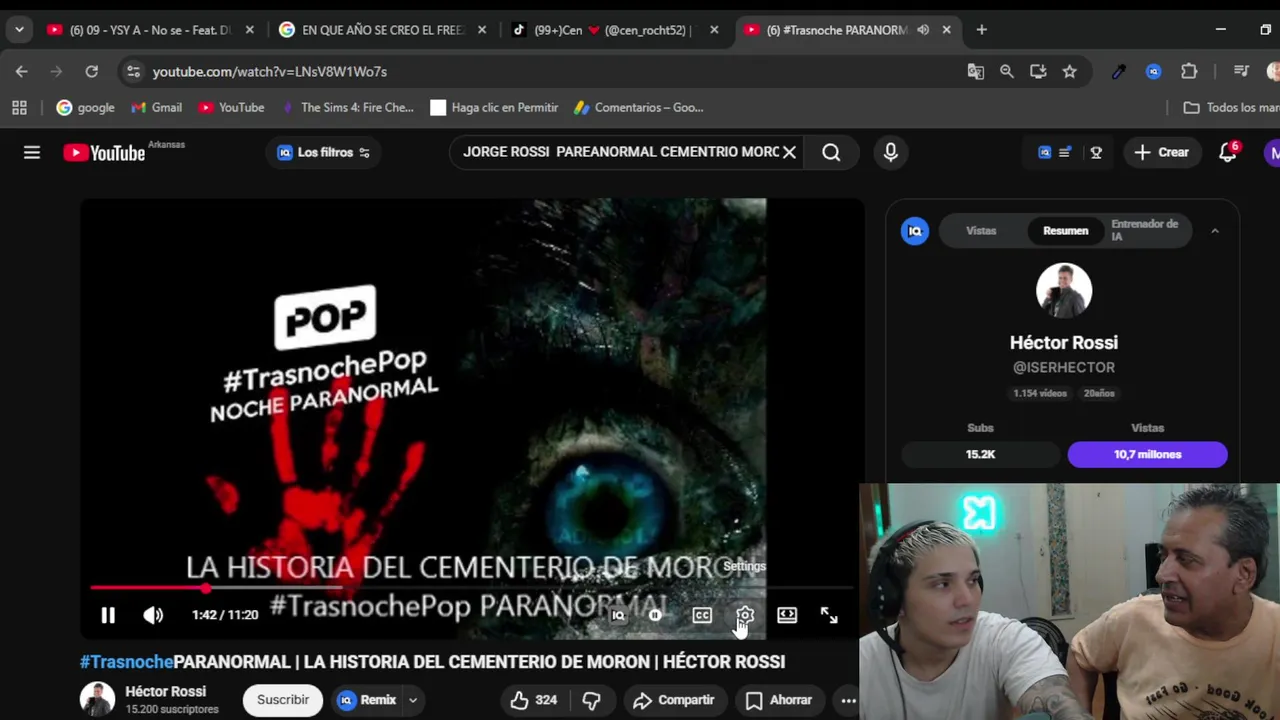Open more actions three-dot menu
1280x720 pixels.
(x=848, y=700)
